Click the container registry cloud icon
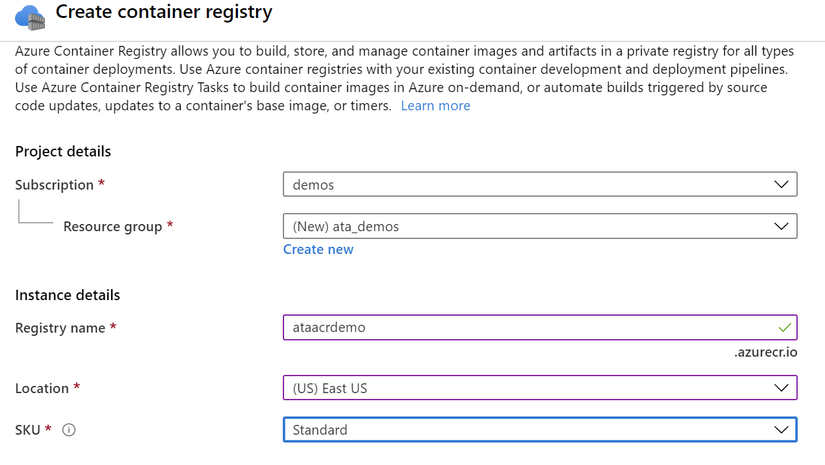This screenshot has height=465, width=825. (x=30, y=17)
